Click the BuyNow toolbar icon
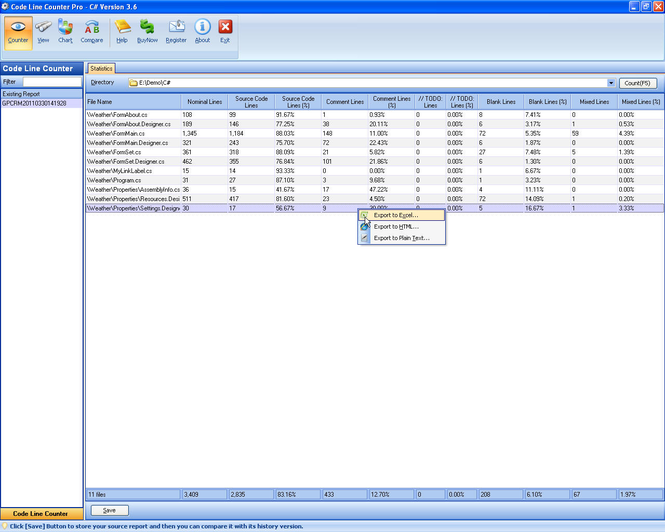 tap(147, 33)
